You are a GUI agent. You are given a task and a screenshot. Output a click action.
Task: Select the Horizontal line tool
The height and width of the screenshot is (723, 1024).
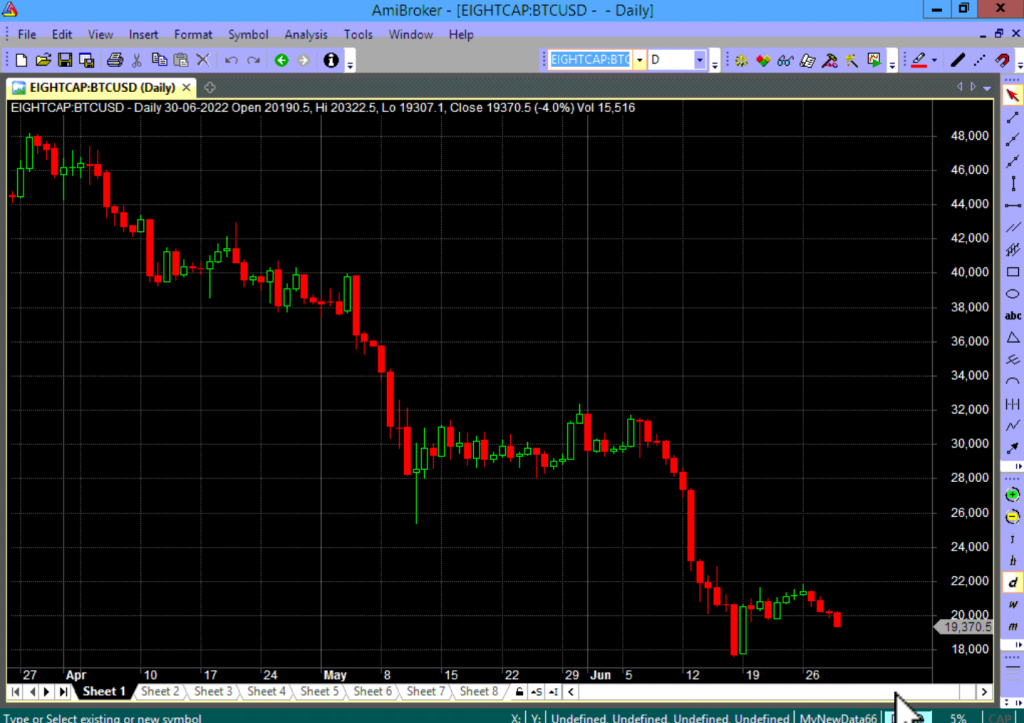(x=1012, y=206)
